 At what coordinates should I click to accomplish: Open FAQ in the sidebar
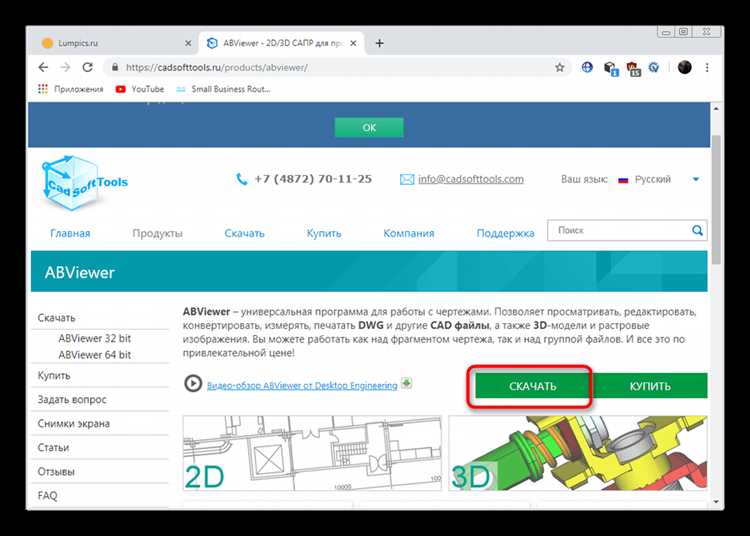point(47,496)
